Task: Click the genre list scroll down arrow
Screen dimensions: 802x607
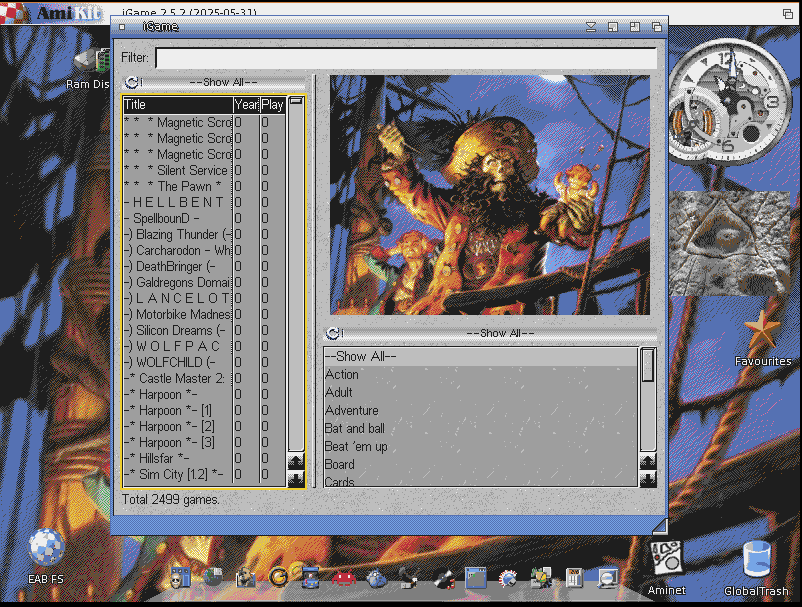Action: point(648,479)
